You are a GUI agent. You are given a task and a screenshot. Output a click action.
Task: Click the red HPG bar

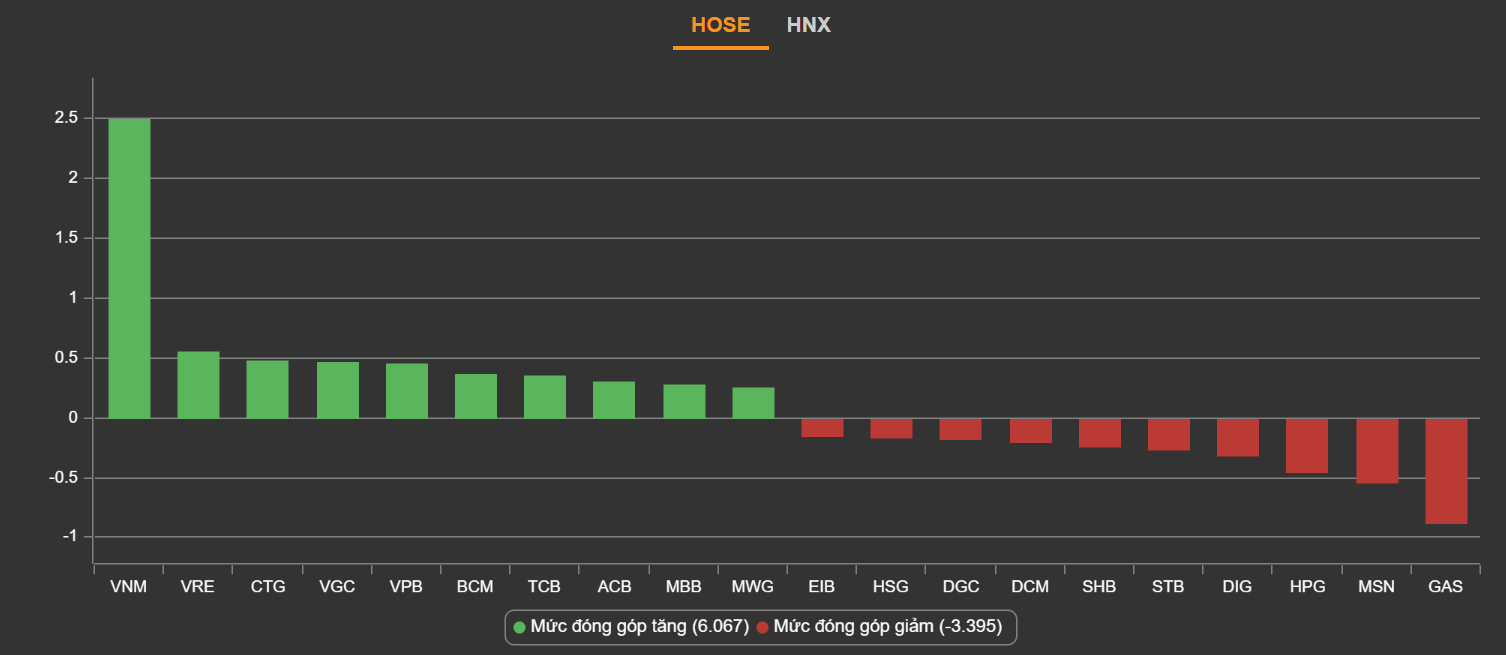pyautogui.click(x=1306, y=445)
